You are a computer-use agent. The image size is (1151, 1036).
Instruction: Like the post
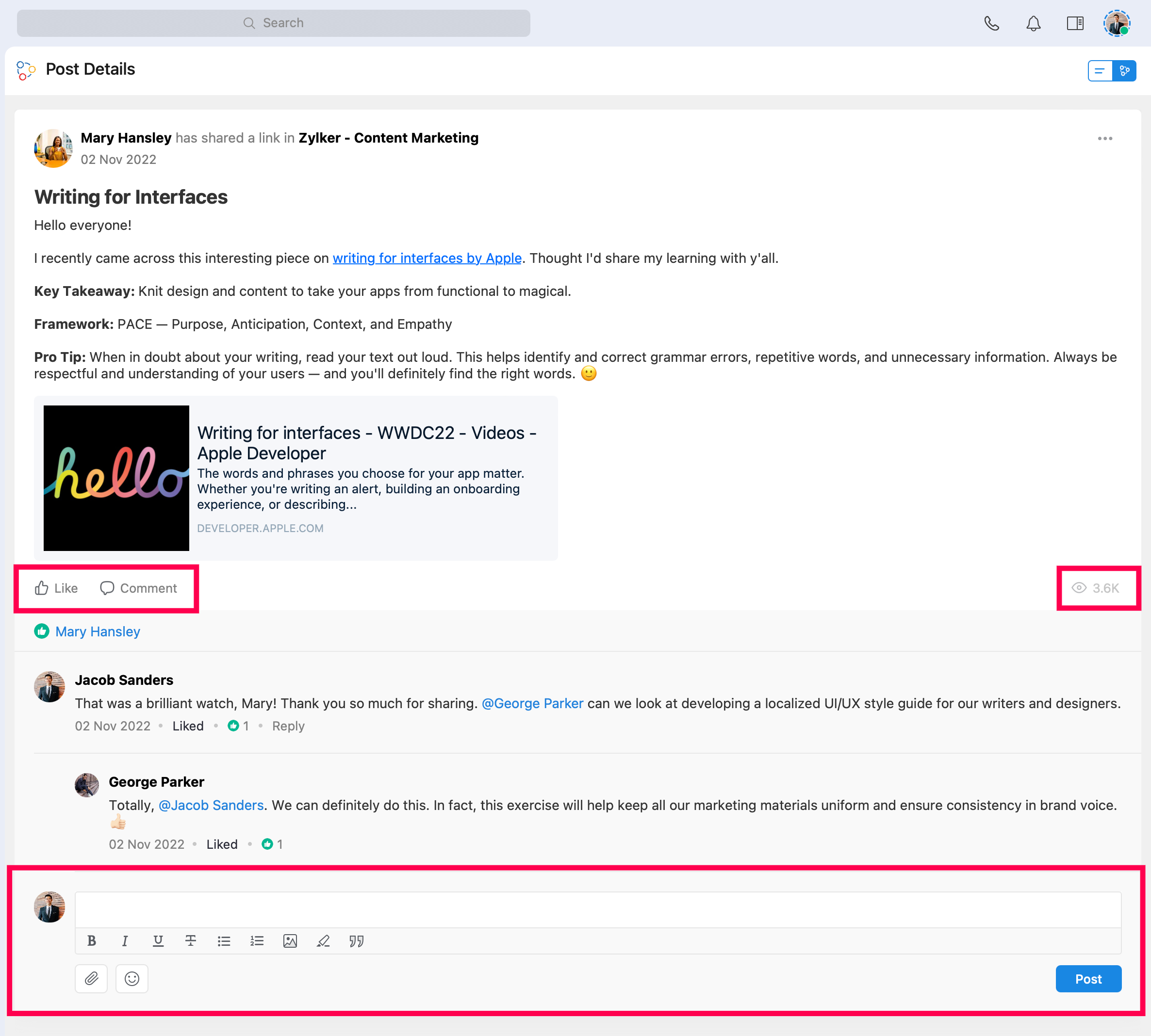point(56,588)
